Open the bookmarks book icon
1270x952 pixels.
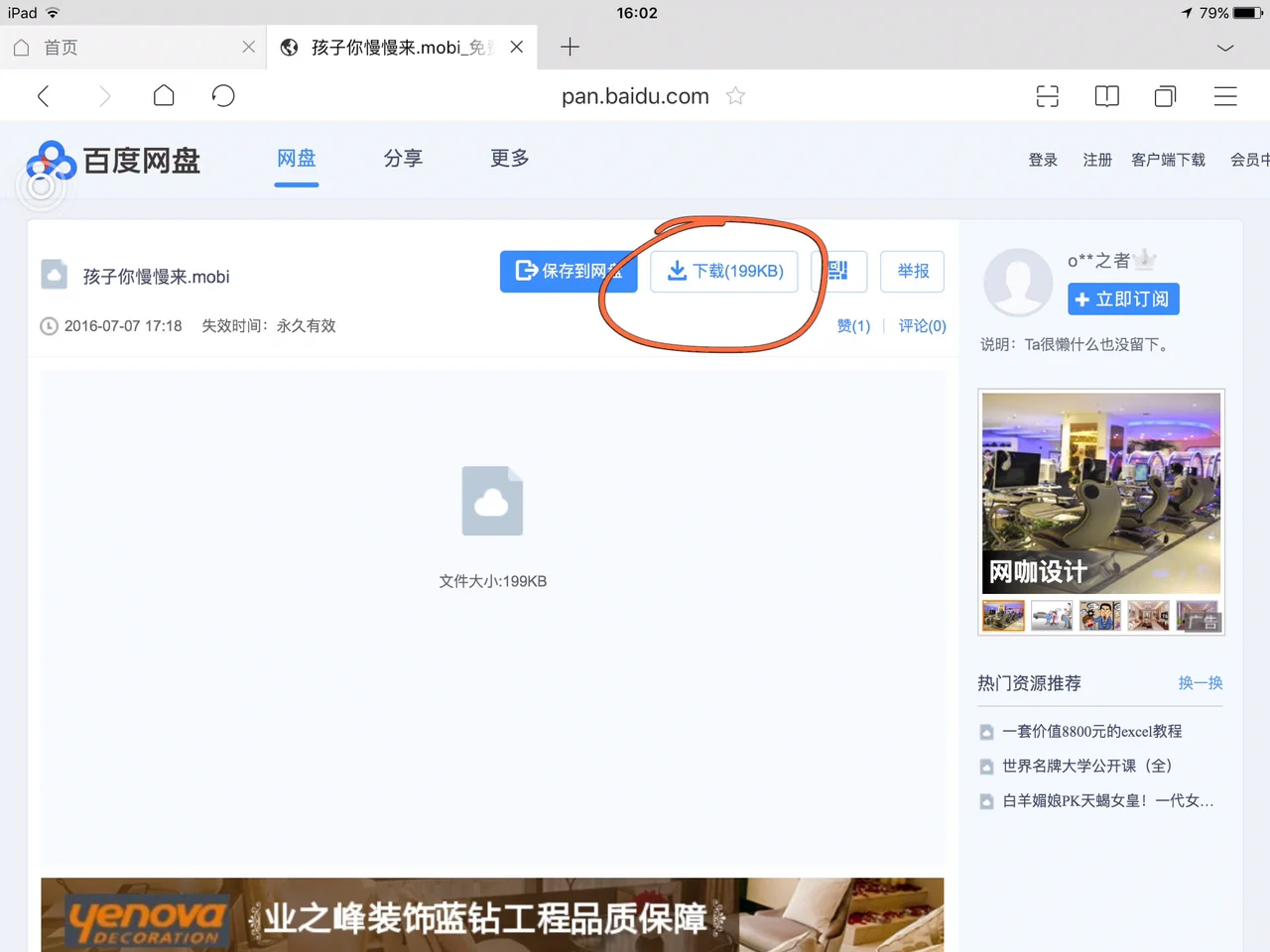click(x=1107, y=96)
